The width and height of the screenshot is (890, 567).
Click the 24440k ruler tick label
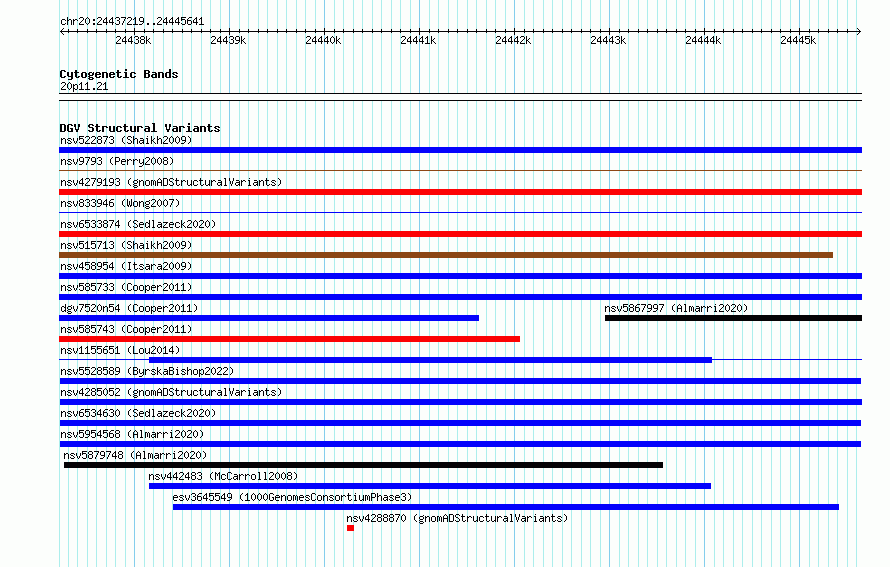[324, 40]
